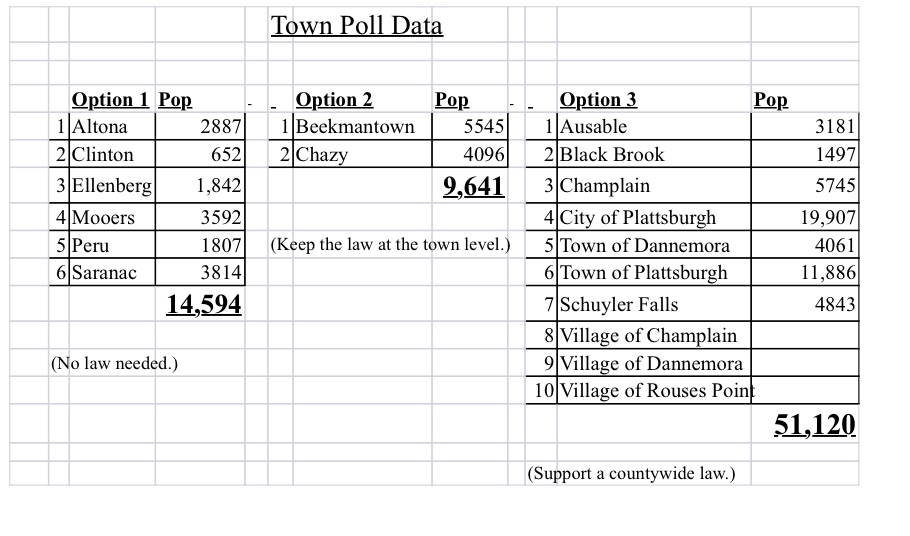Select the Option 2 header cell
The image size is (910, 536).
click(334, 100)
